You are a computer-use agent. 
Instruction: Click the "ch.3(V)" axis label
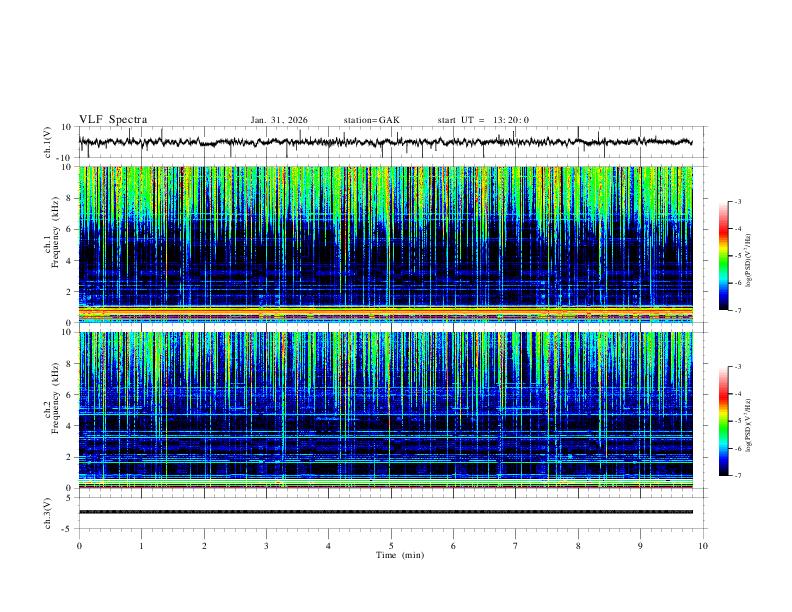pos(48,513)
